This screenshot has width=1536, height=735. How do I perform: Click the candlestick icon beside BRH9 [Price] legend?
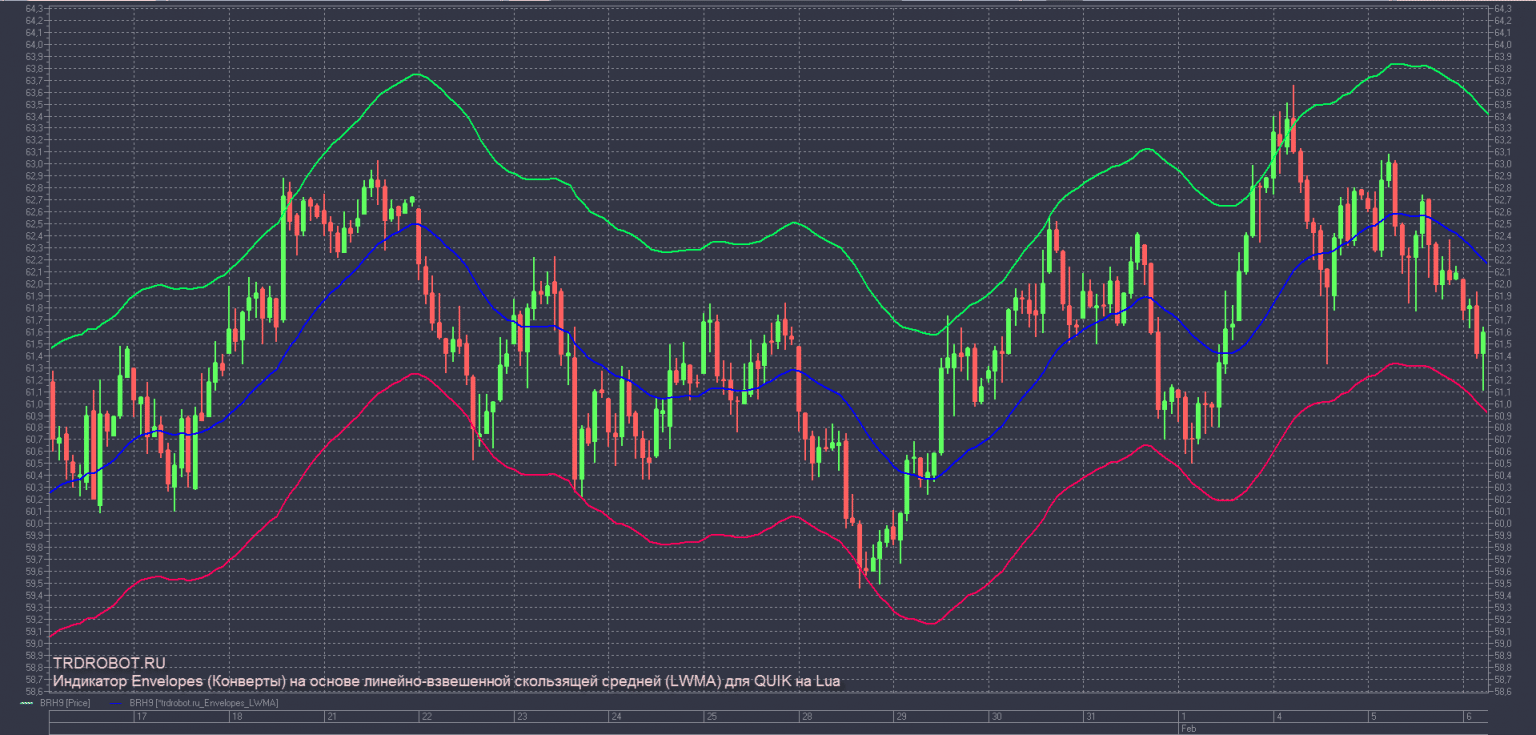[x=27, y=703]
